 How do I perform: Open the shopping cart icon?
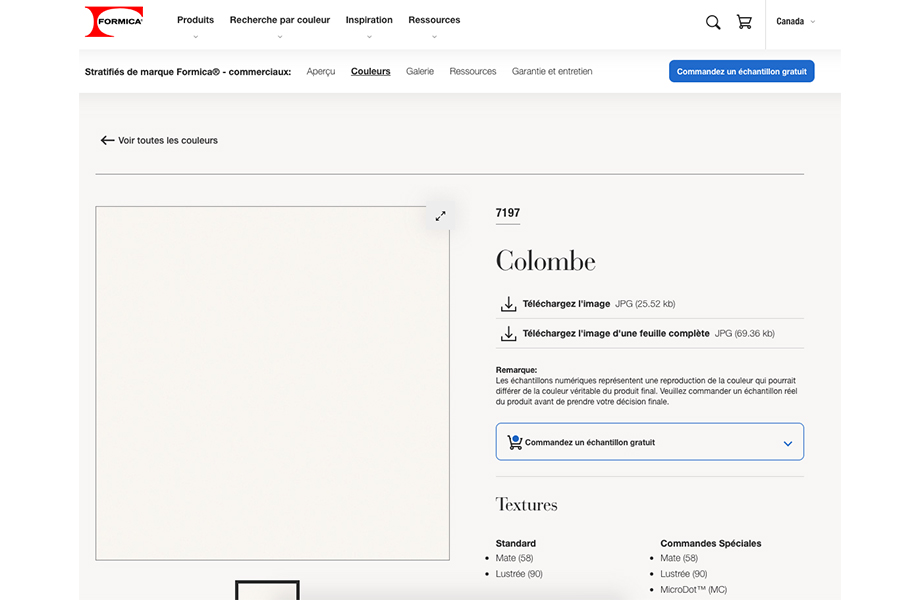[x=744, y=22]
